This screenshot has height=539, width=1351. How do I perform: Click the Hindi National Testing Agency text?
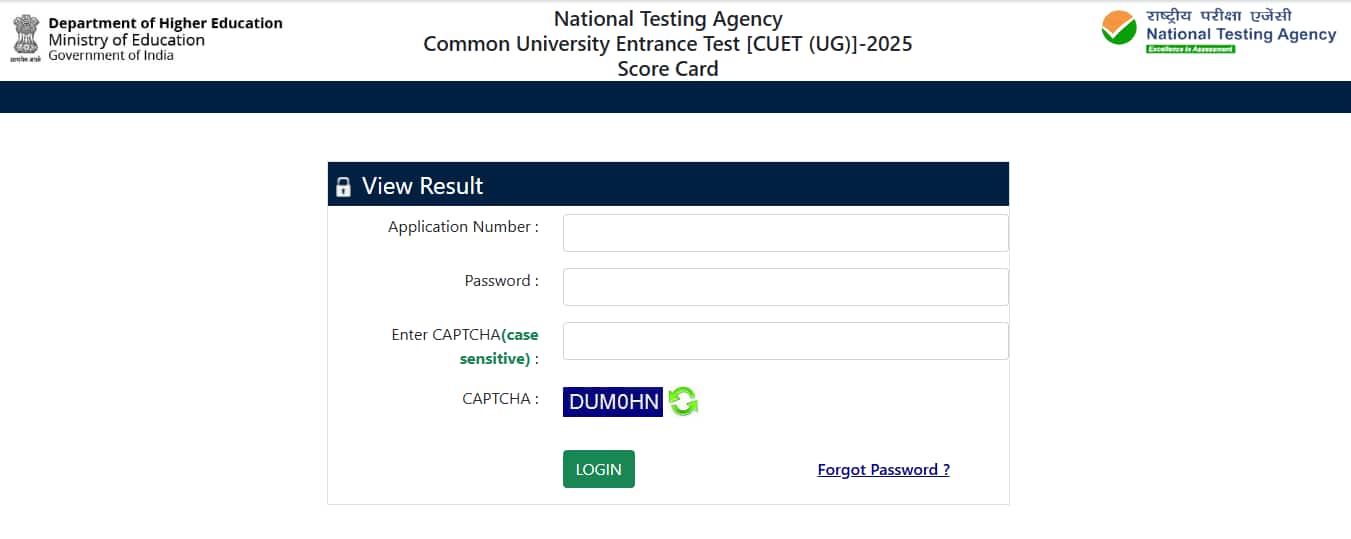(x=1219, y=15)
